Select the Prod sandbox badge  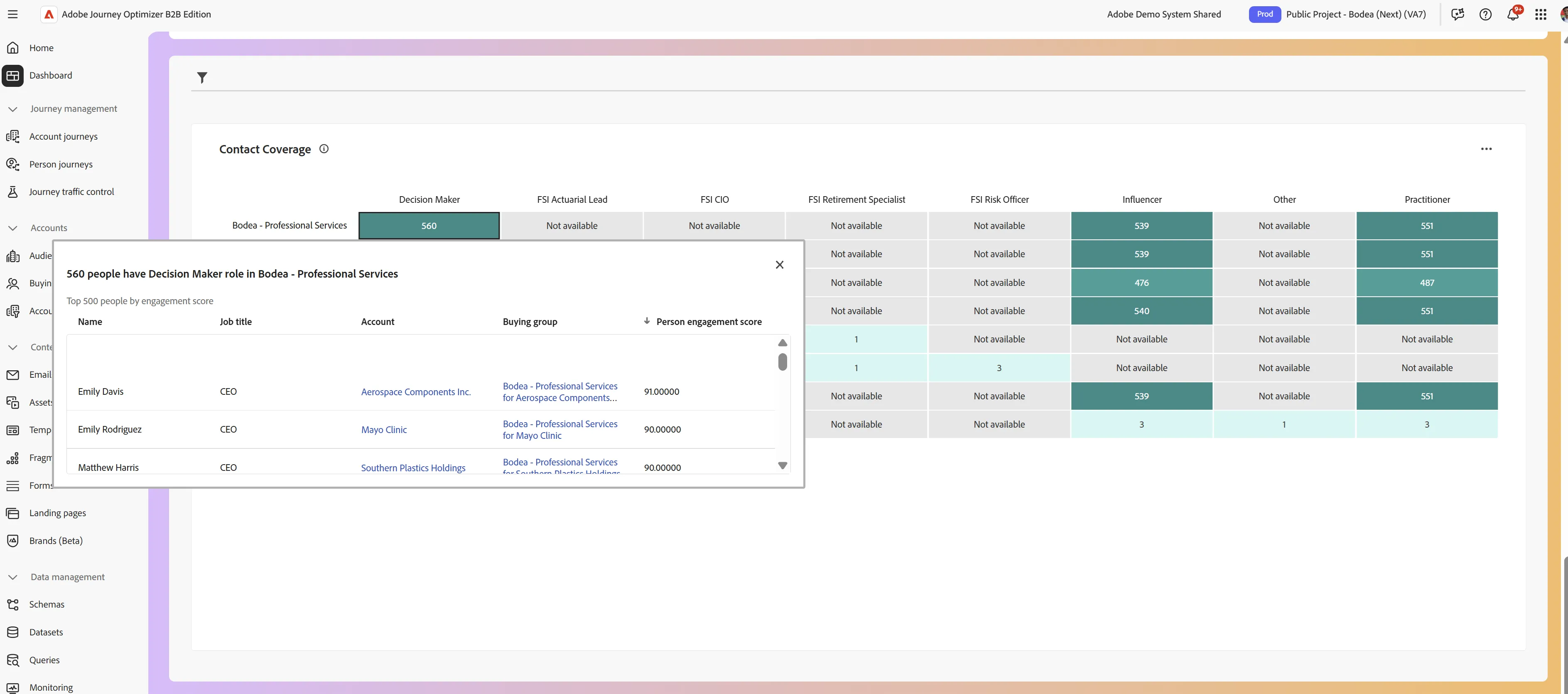[x=1264, y=14]
